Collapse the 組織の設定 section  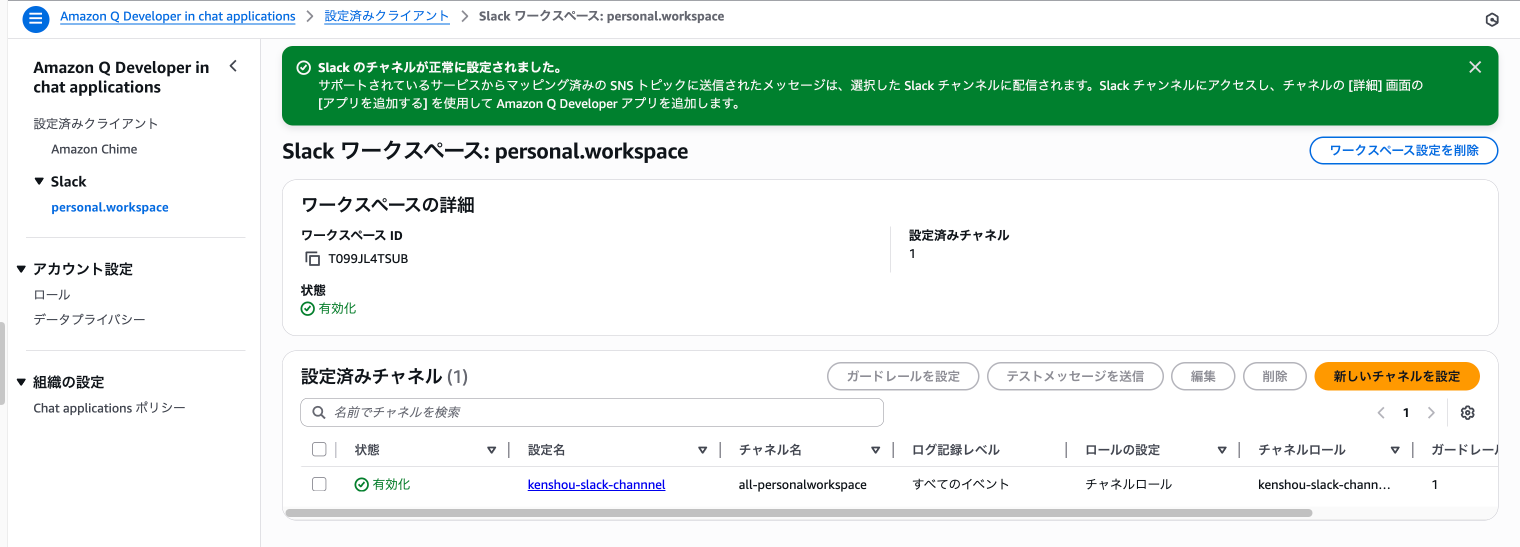pos(22,382)
